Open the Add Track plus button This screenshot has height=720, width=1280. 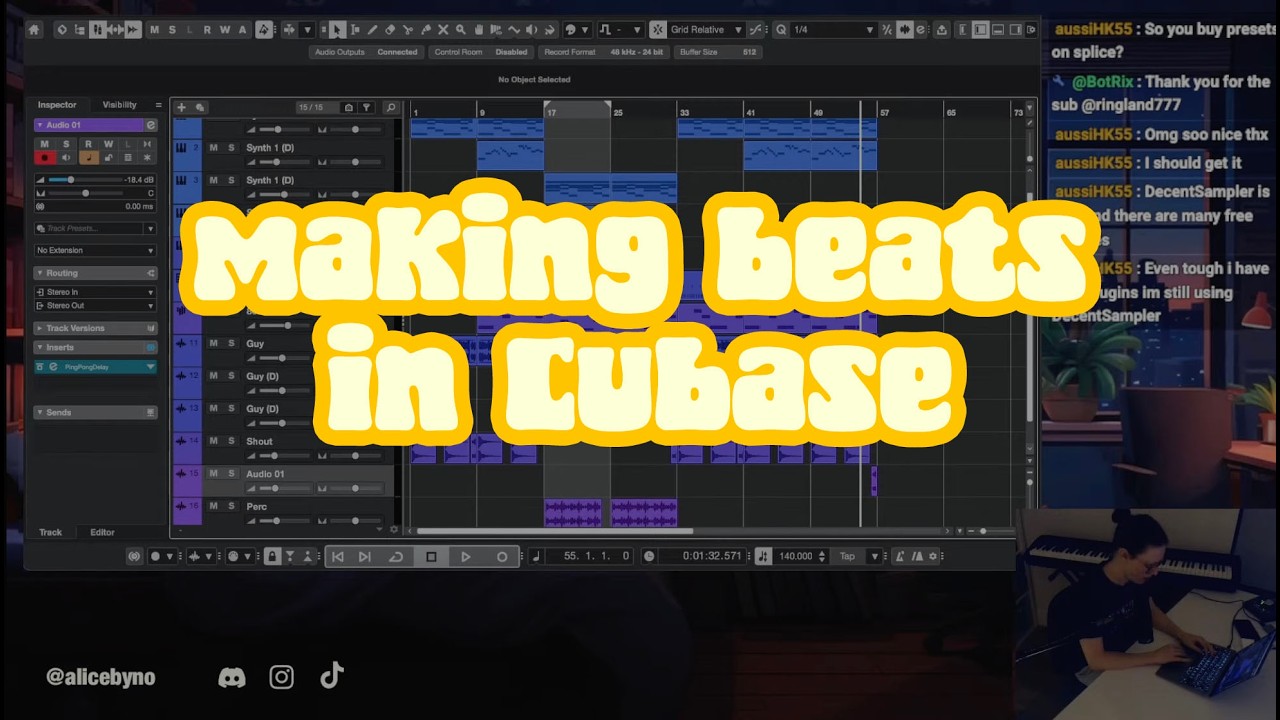(x=181, y=107)
